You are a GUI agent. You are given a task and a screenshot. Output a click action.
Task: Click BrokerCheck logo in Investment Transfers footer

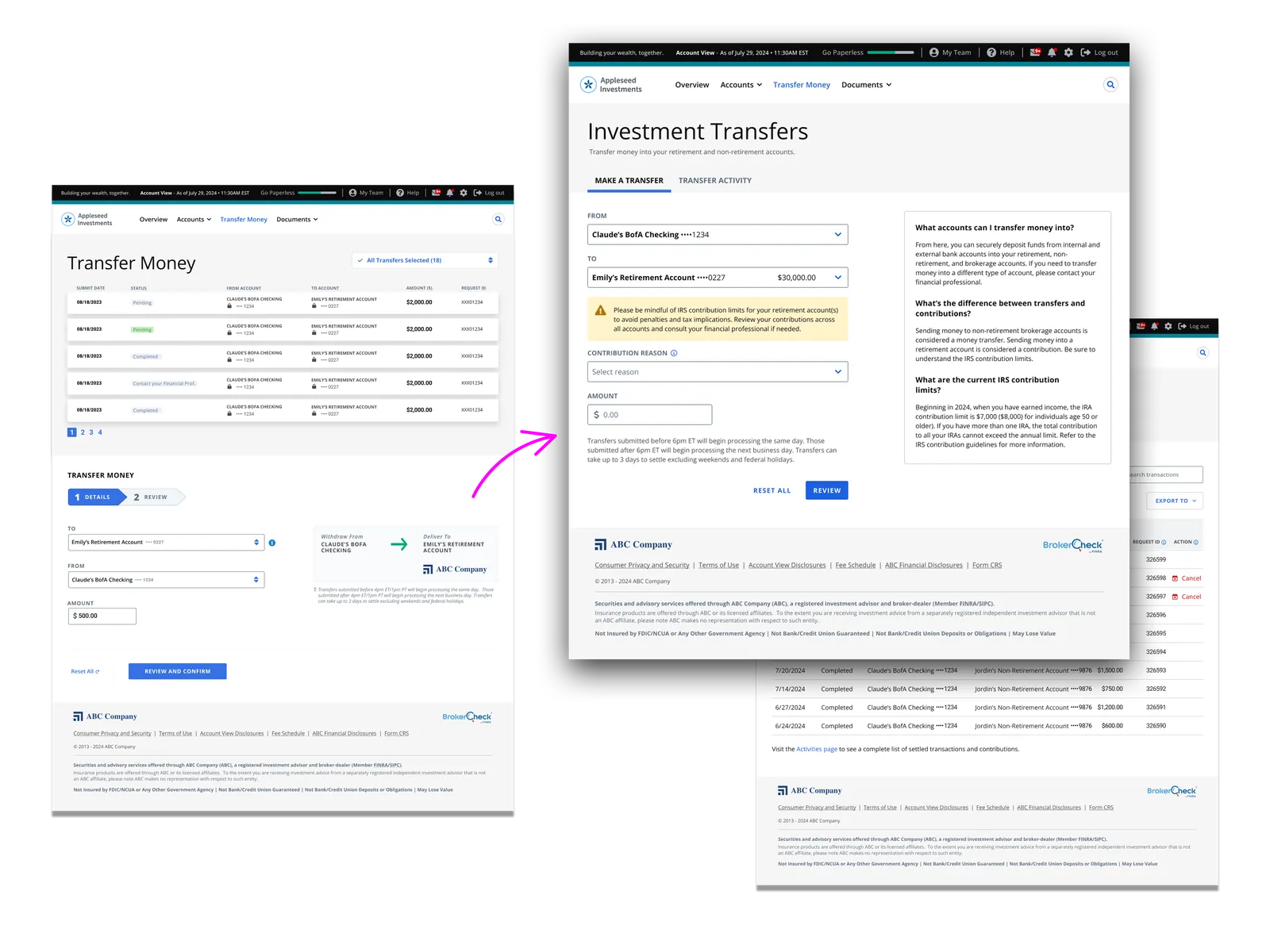[1072, 545]
